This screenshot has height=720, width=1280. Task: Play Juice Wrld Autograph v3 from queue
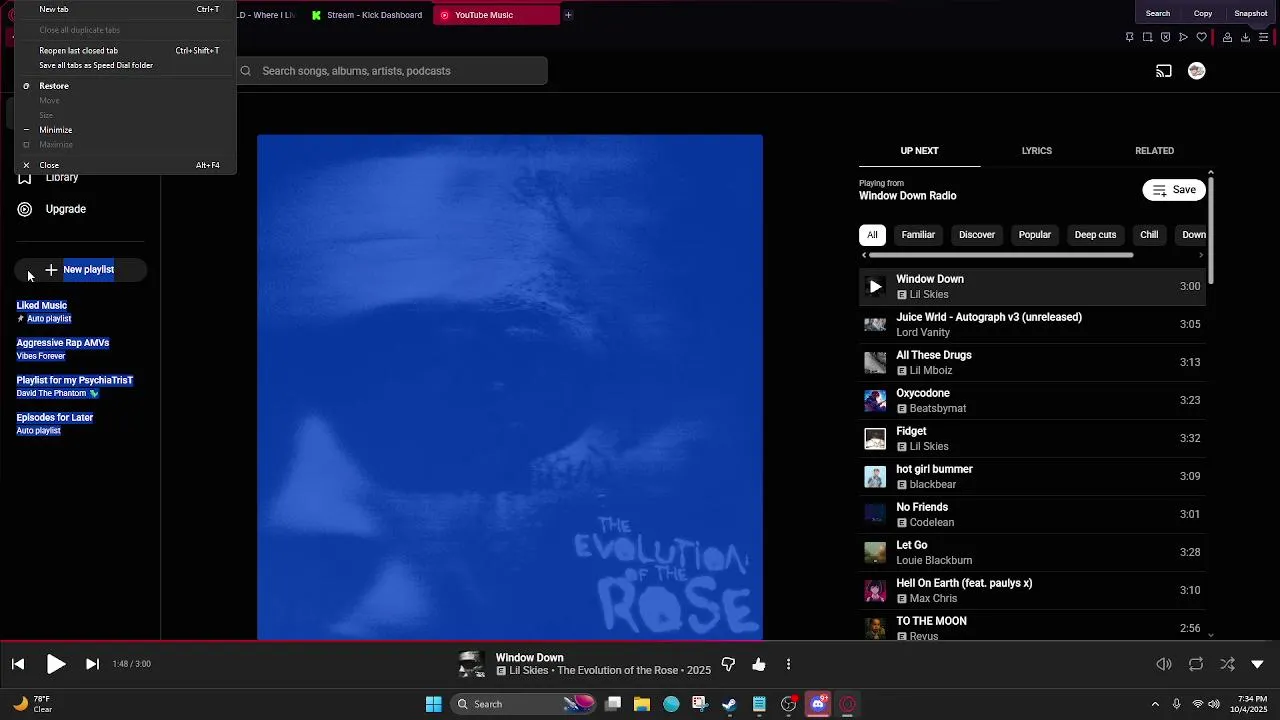(x=1032, y=325)
